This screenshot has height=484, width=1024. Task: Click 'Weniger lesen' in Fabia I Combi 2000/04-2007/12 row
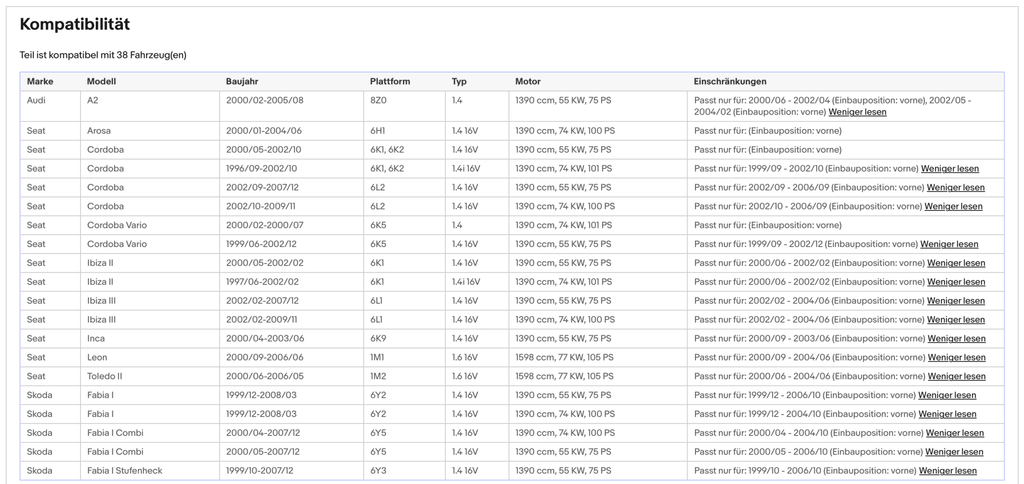[955, 433]
